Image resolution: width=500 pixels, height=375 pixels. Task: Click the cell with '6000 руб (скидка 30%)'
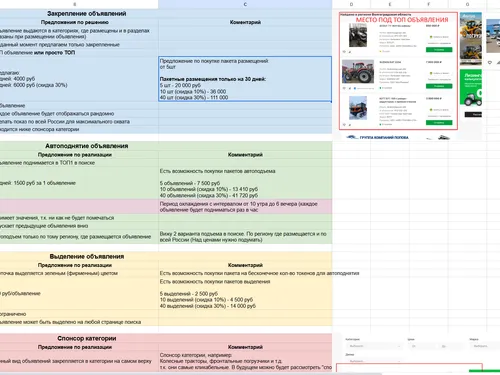pyautogui.click(x=79, y=79)
